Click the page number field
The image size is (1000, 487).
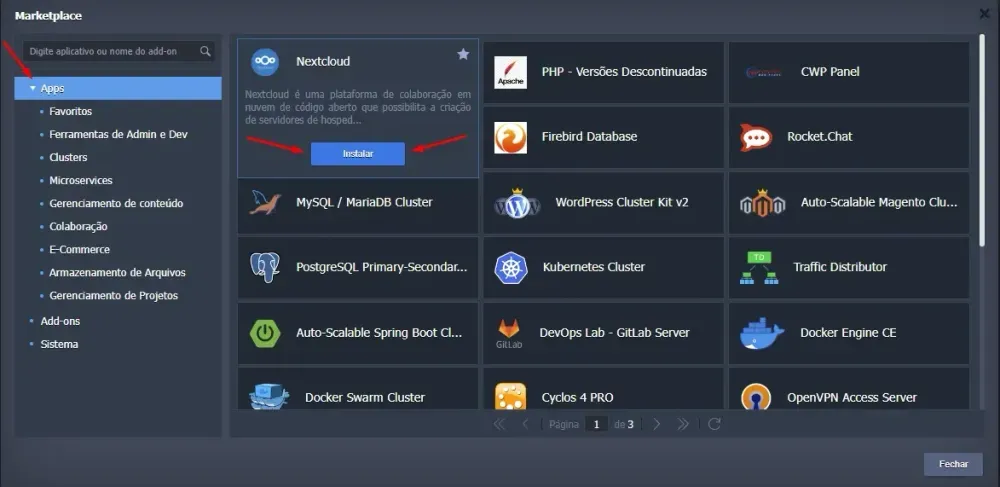tap(596, 424)
